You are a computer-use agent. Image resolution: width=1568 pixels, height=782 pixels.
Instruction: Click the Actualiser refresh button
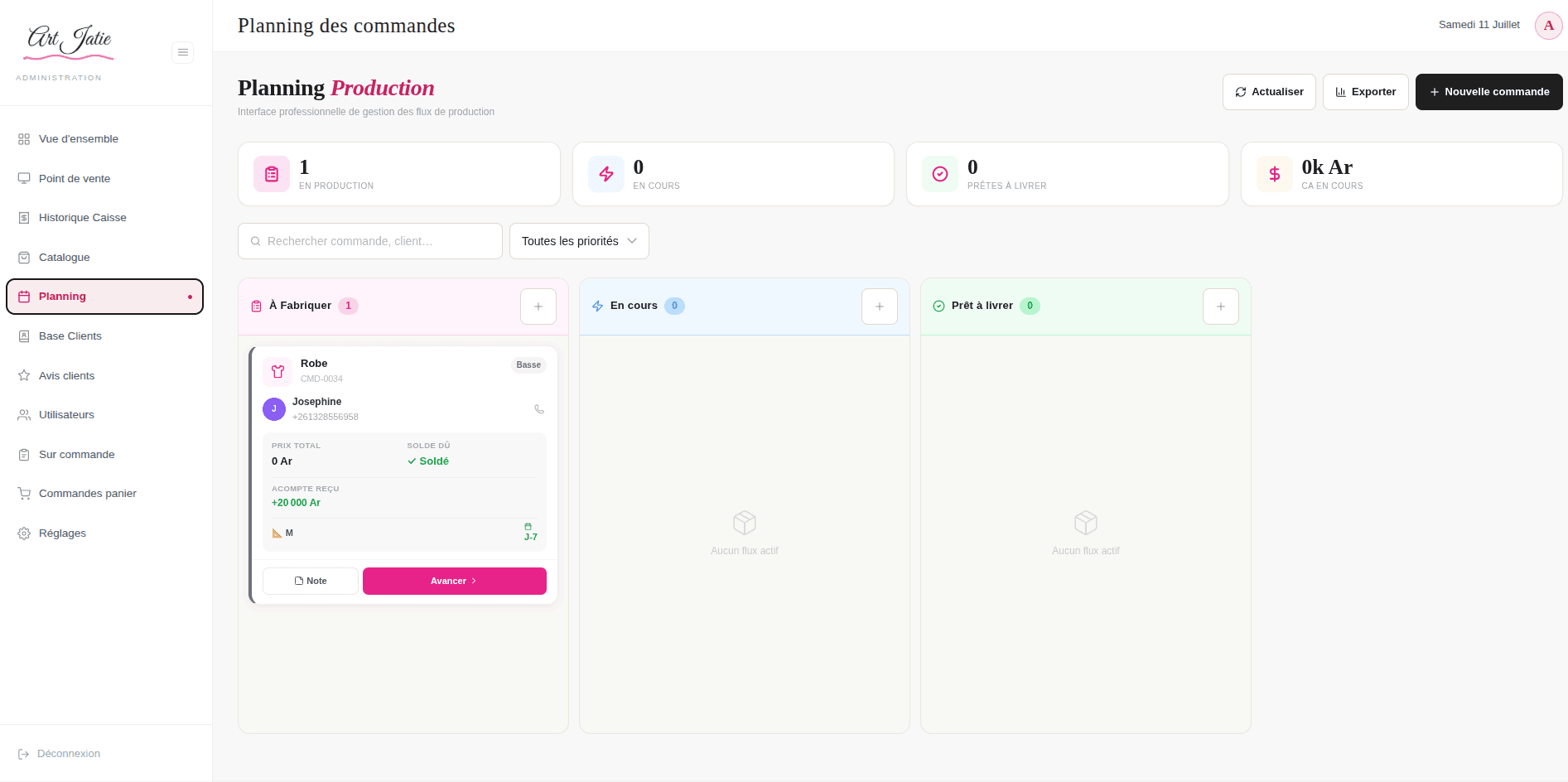pos(1269,92)
